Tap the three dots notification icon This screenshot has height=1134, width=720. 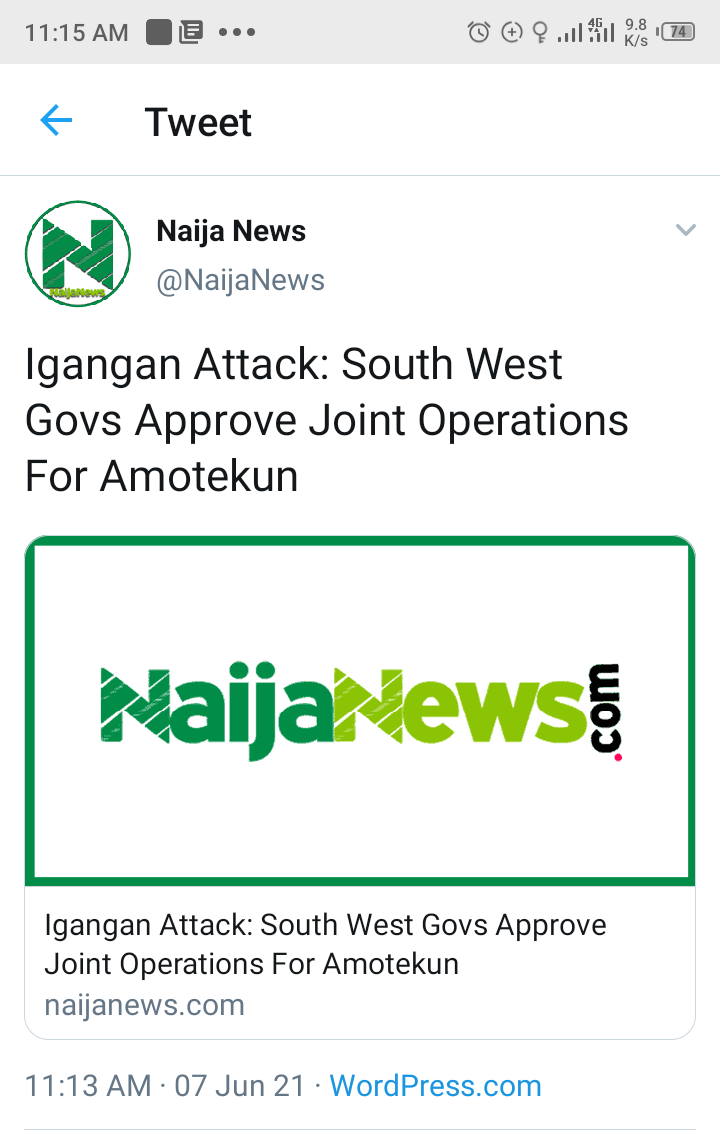(x=237, y=32)
